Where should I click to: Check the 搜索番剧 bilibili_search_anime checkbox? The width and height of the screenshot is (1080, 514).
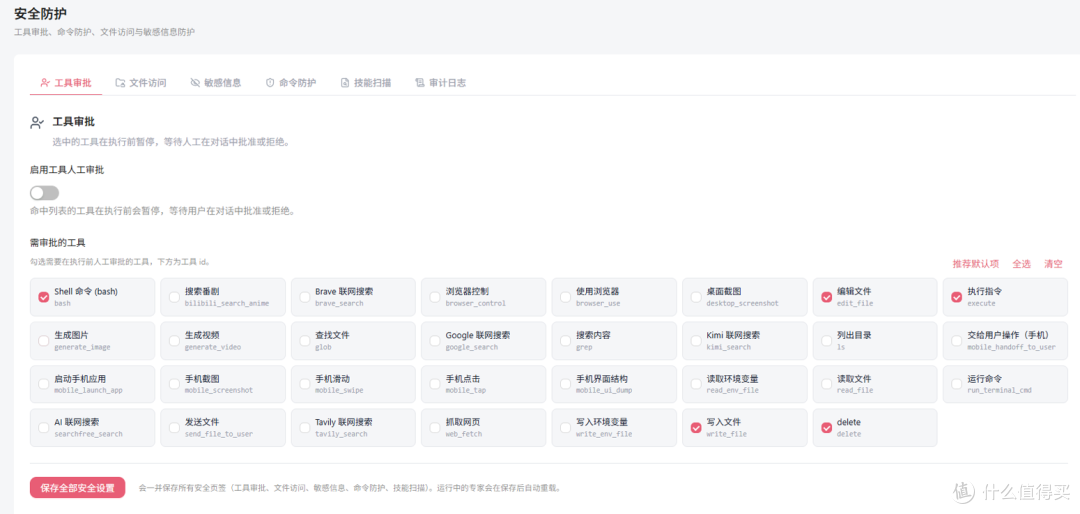coord(174,297)
